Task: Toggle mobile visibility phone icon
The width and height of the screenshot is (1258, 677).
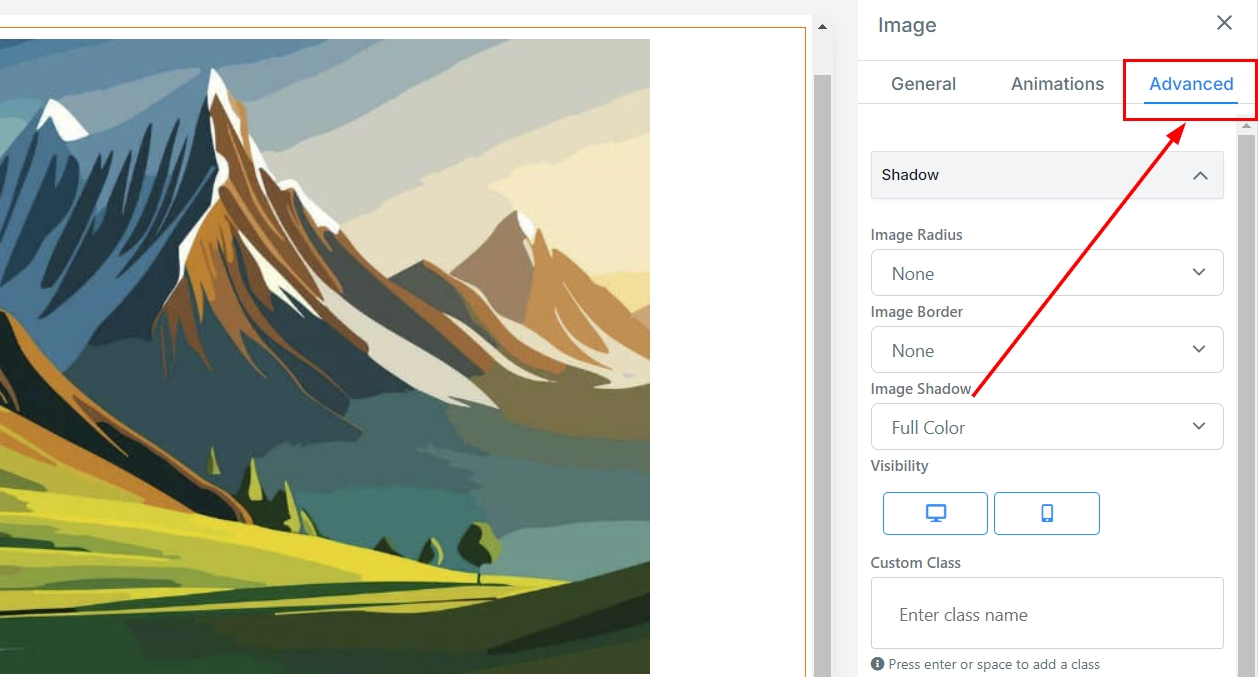Action: pos(1046,513)
